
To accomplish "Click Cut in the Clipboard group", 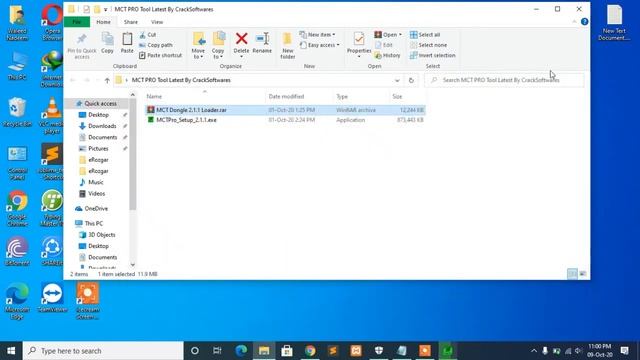I will [x=147, y=35].
